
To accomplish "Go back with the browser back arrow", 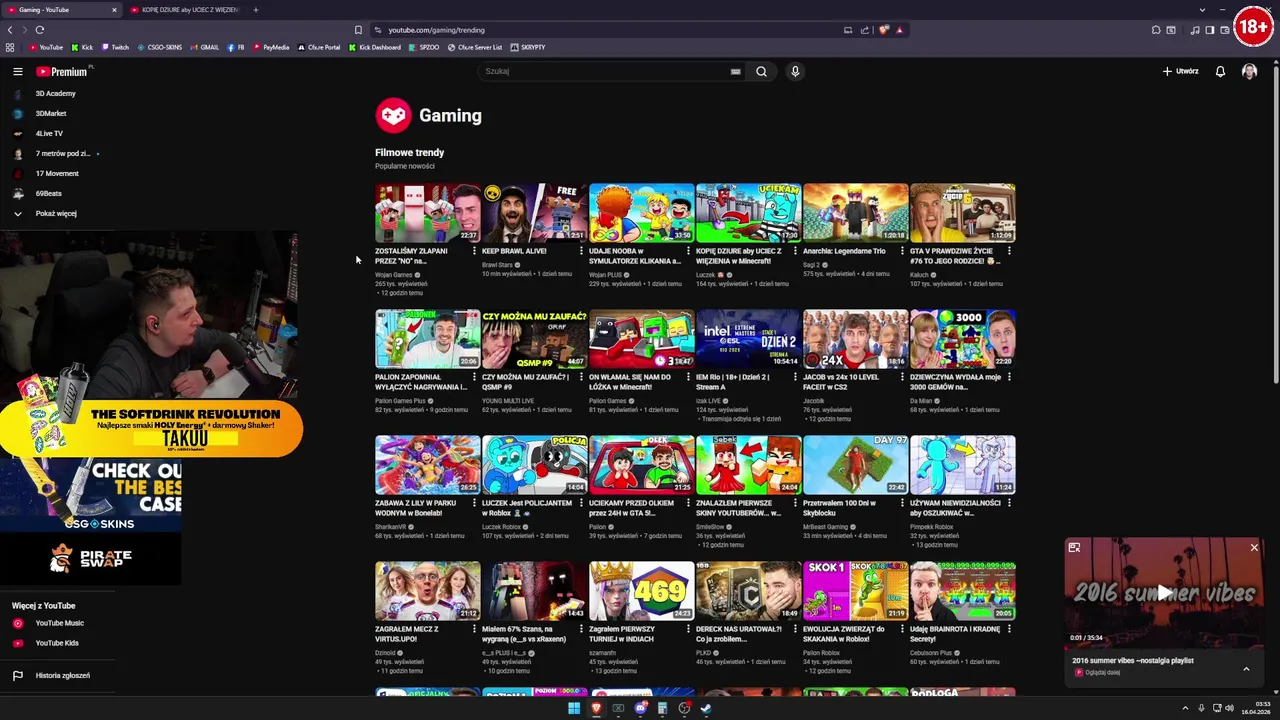I will (10, 30).
